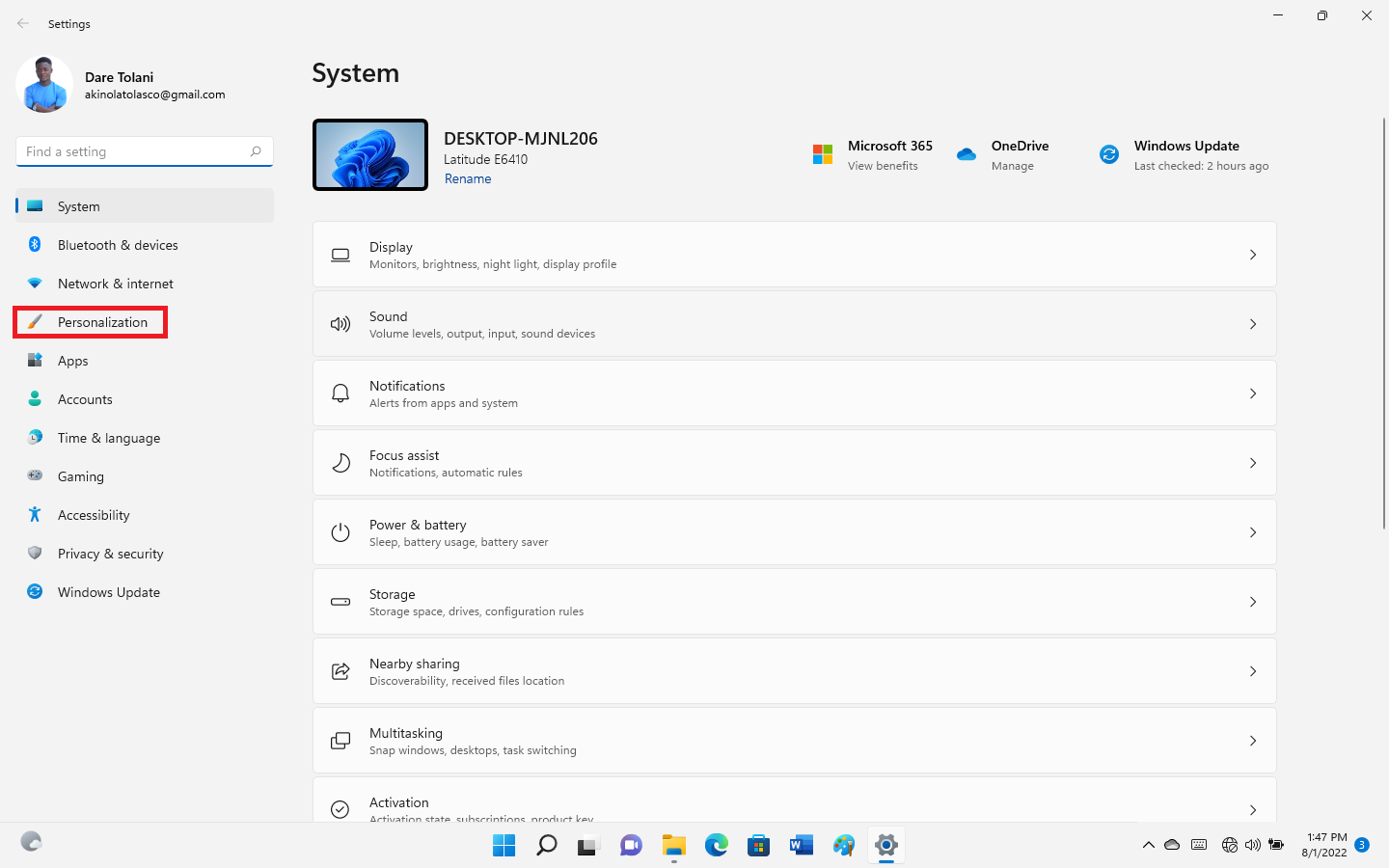The image size is (1389, 868).
Task: Click the Rename link under device name
Action: click(x=468, y=178)
